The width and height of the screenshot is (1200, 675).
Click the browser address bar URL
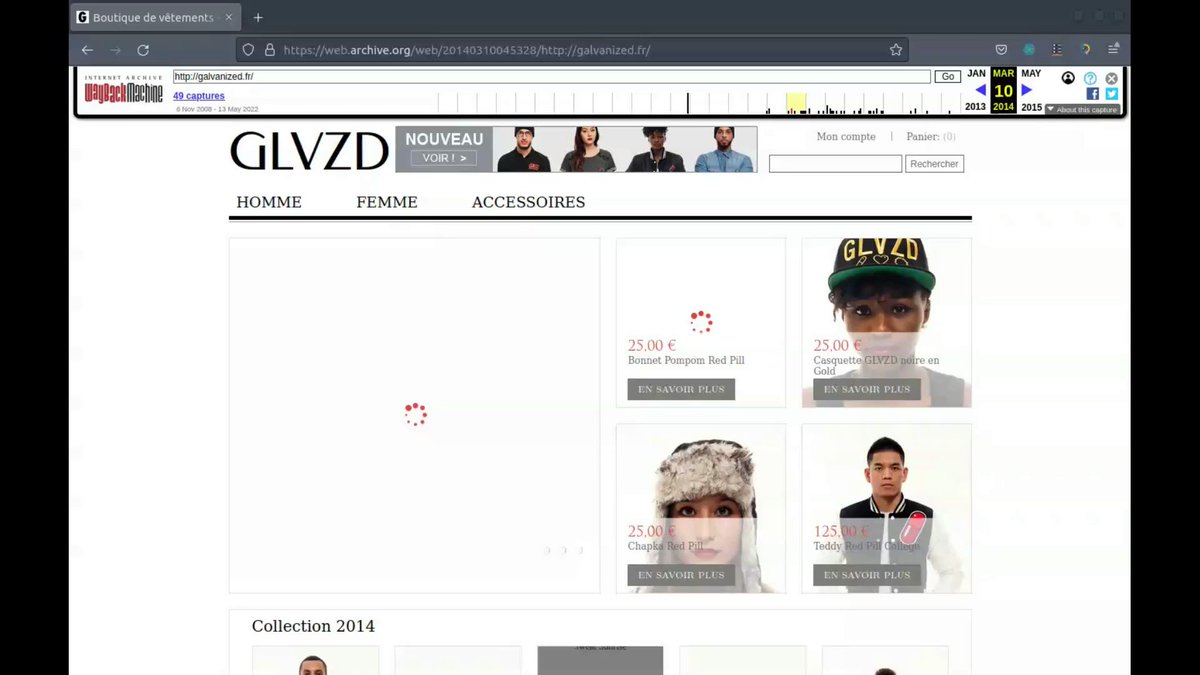click(467, 50)
